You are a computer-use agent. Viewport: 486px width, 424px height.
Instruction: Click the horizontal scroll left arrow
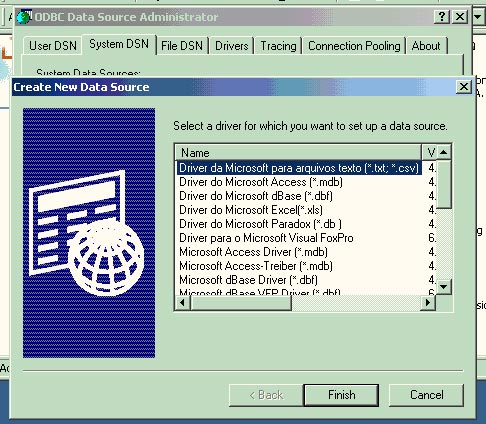click(x=182, y=303)
